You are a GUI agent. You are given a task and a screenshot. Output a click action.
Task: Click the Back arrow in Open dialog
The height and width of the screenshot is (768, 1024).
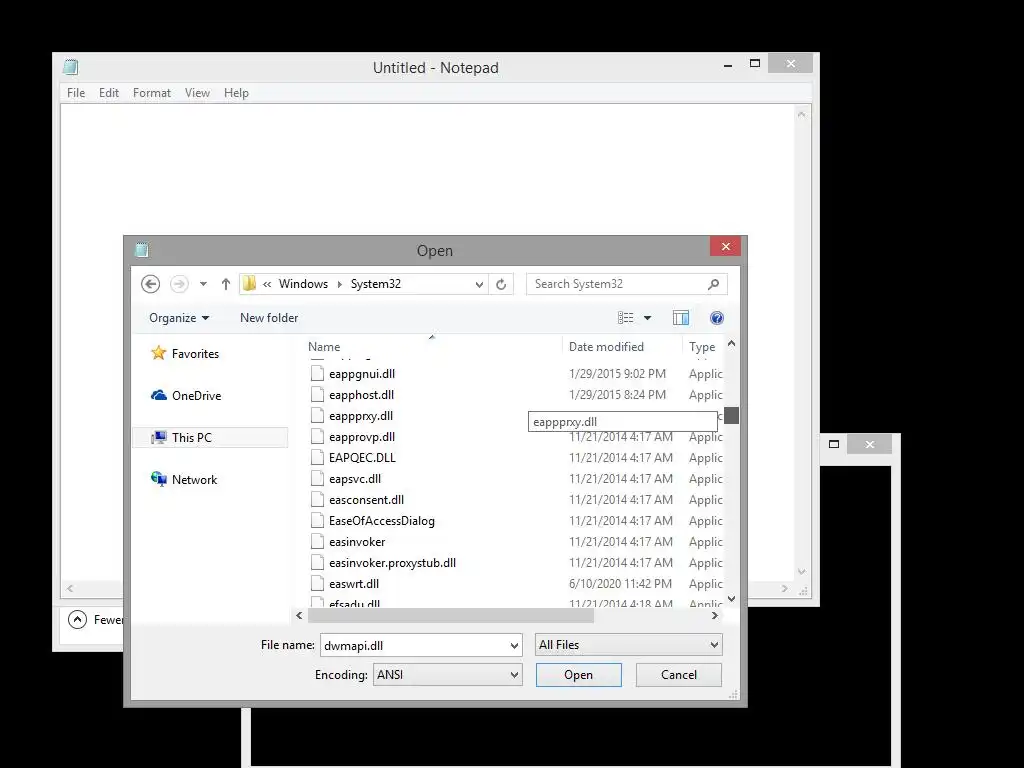coord(150,284)
